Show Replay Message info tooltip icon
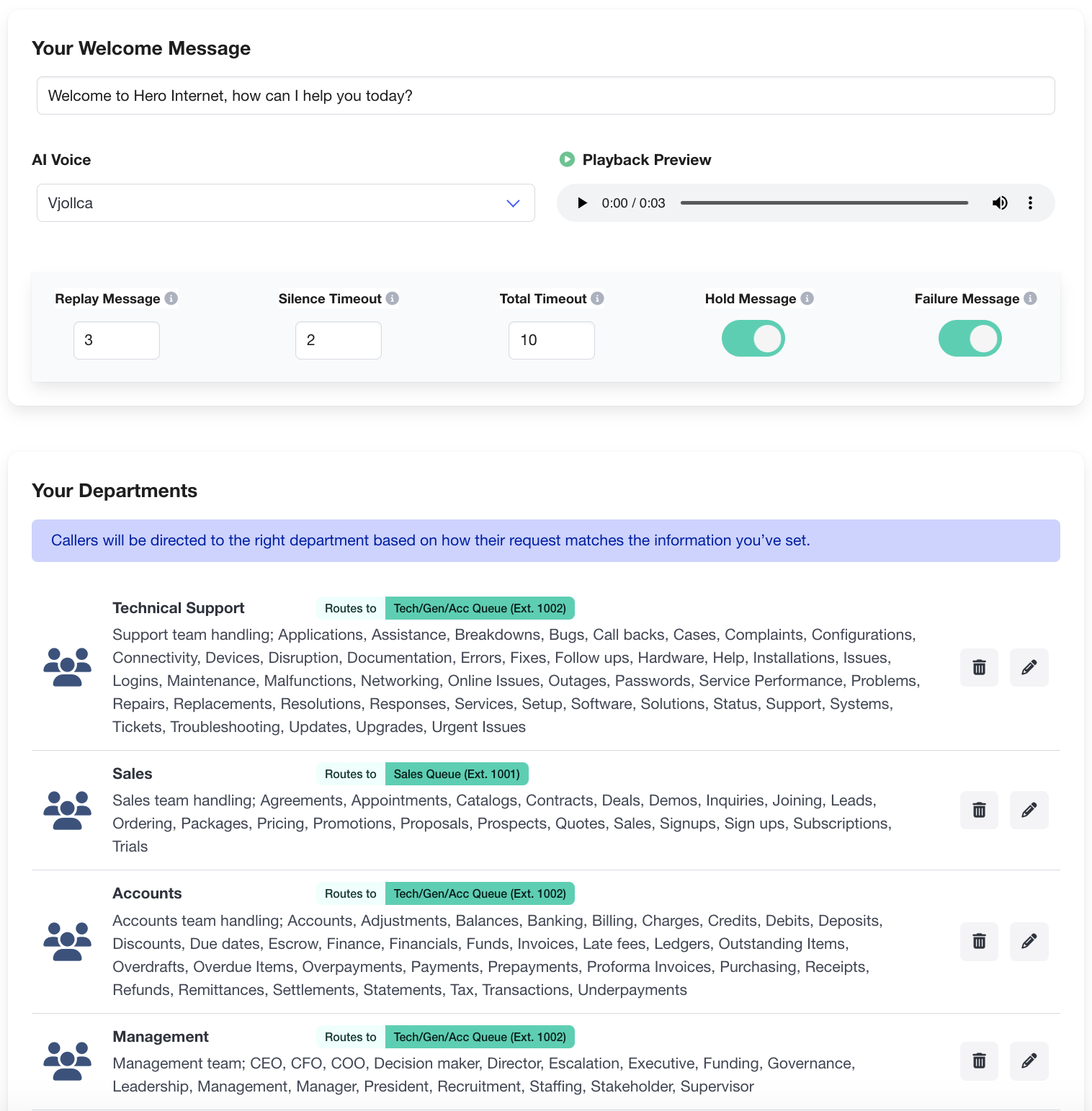 click(x=171, y=298)
